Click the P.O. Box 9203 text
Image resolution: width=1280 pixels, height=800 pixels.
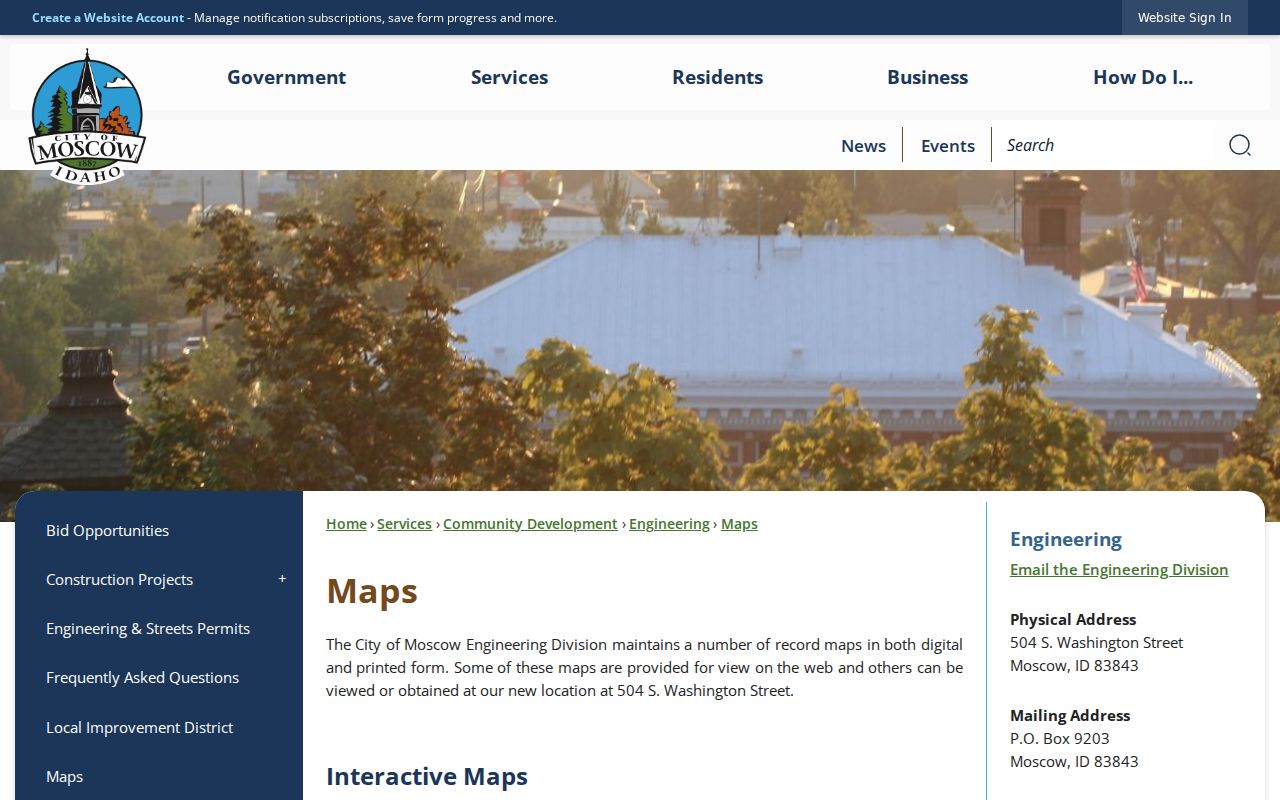pos(1060,738)
